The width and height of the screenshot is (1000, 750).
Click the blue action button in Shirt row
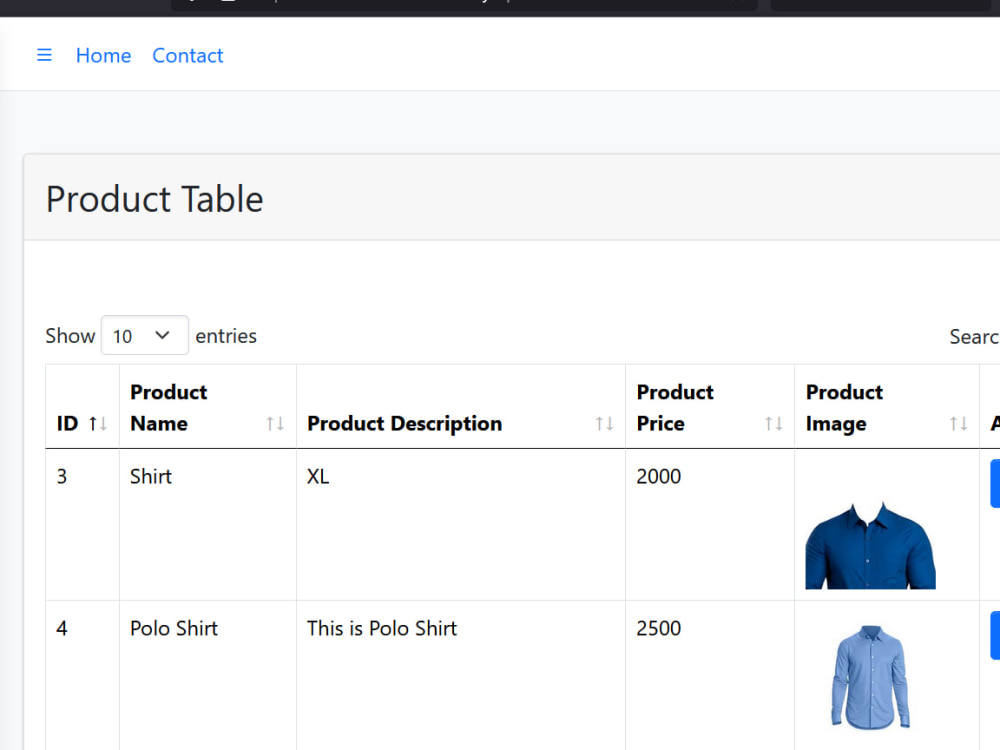[x=995, y=483]
